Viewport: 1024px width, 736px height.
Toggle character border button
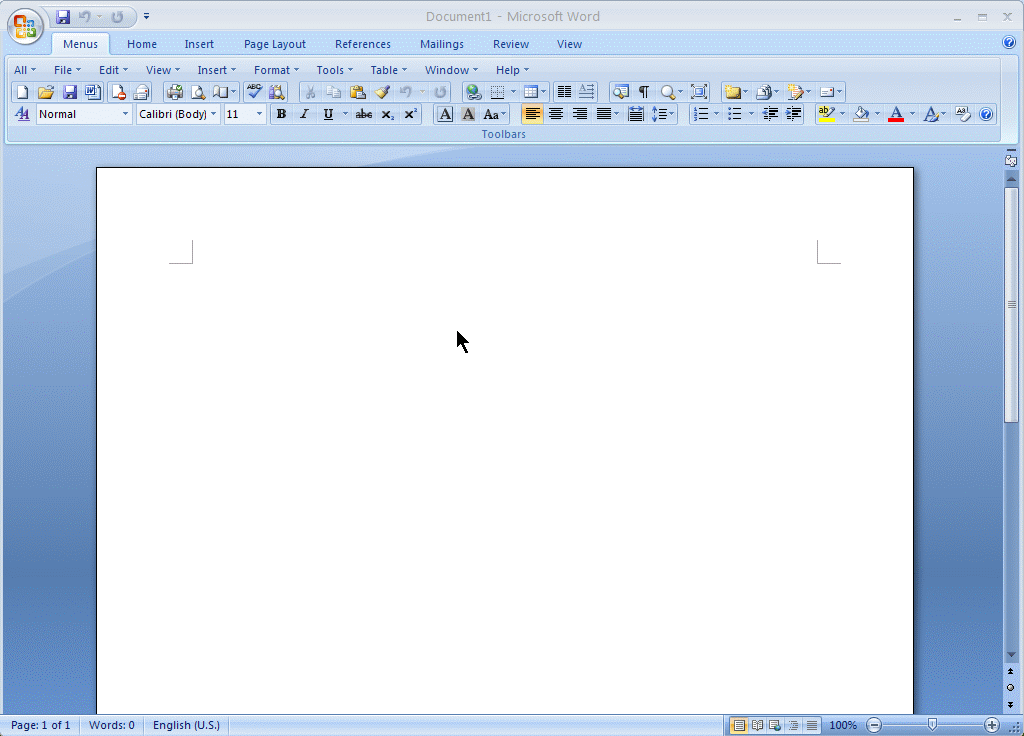pyautogui.click(x=445, y=114)
